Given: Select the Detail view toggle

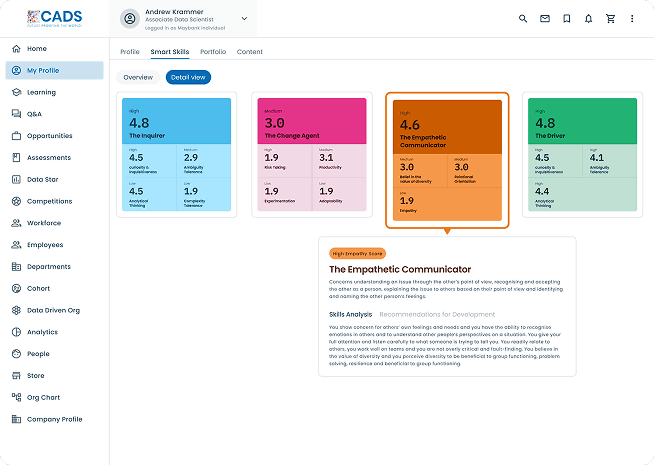Looking at the screenshot, I should [x=188, y=77].
